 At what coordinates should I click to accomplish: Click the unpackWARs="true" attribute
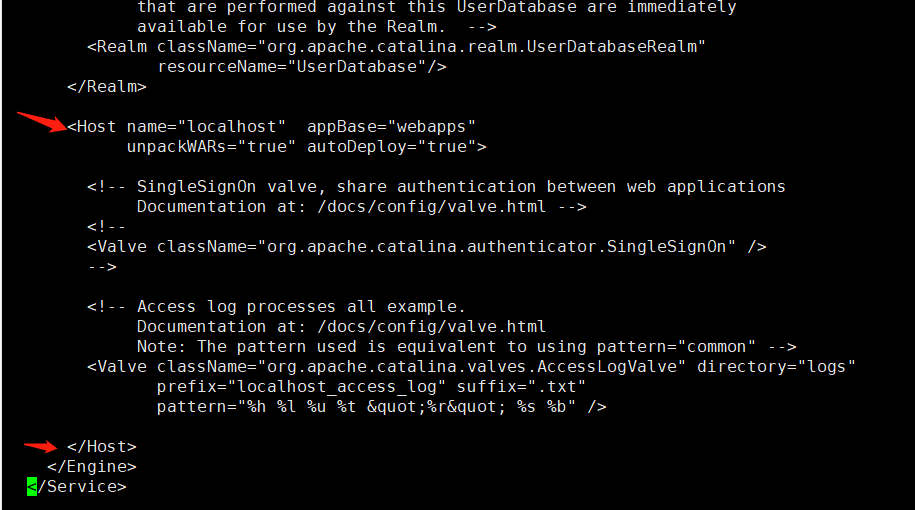(211, 147)
